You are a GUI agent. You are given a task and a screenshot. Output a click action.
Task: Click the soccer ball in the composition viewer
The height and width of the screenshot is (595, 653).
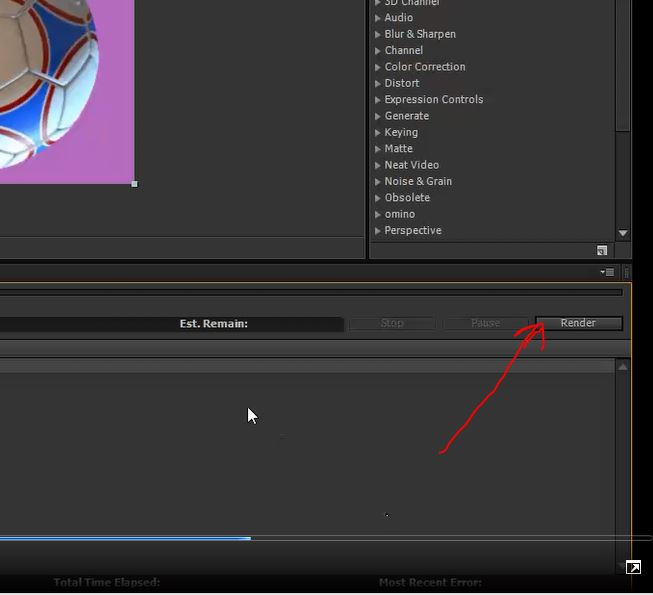45,80
